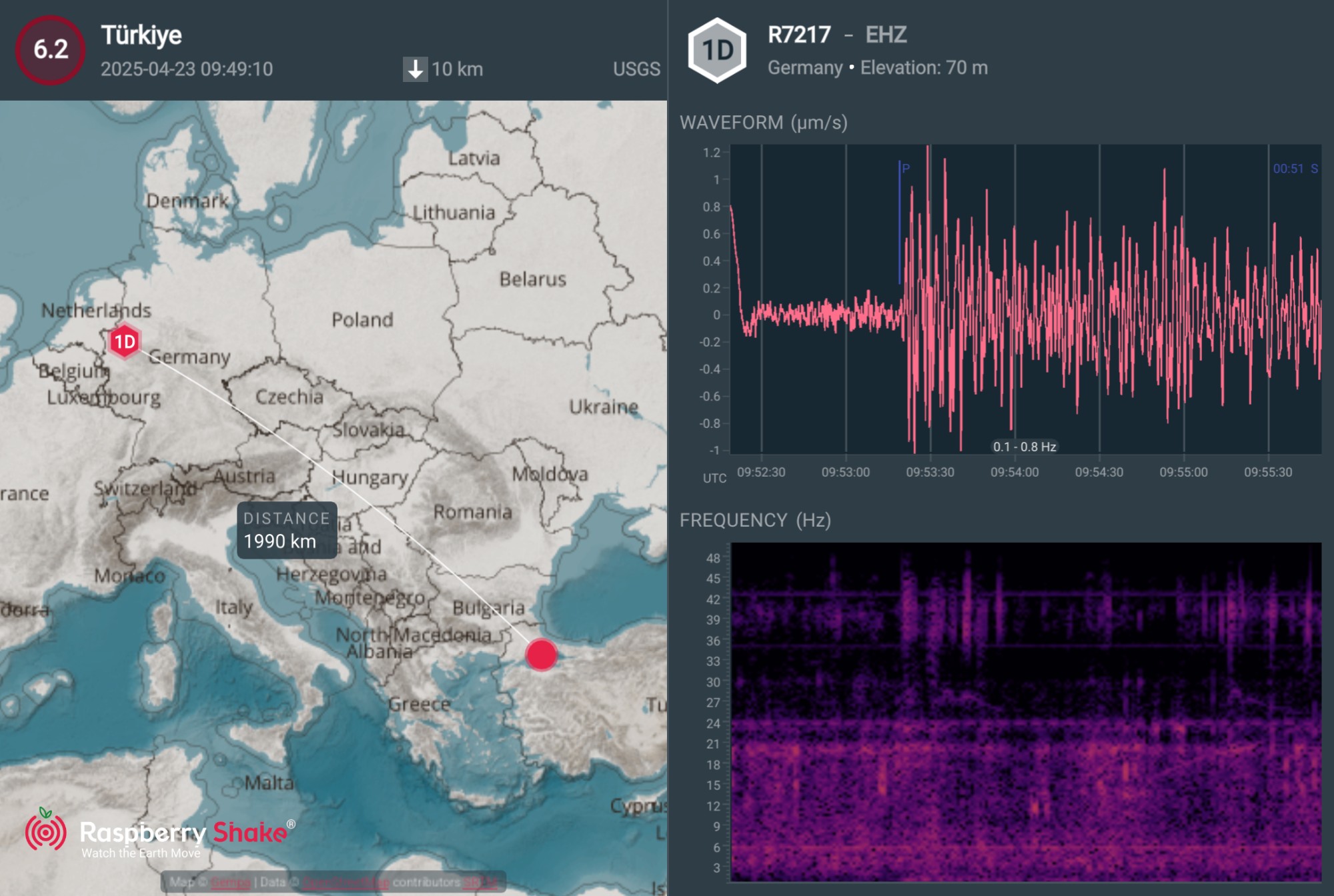Click the Türkiye event title
This screenshot has height=896, width=1334.
pos(141,35)
